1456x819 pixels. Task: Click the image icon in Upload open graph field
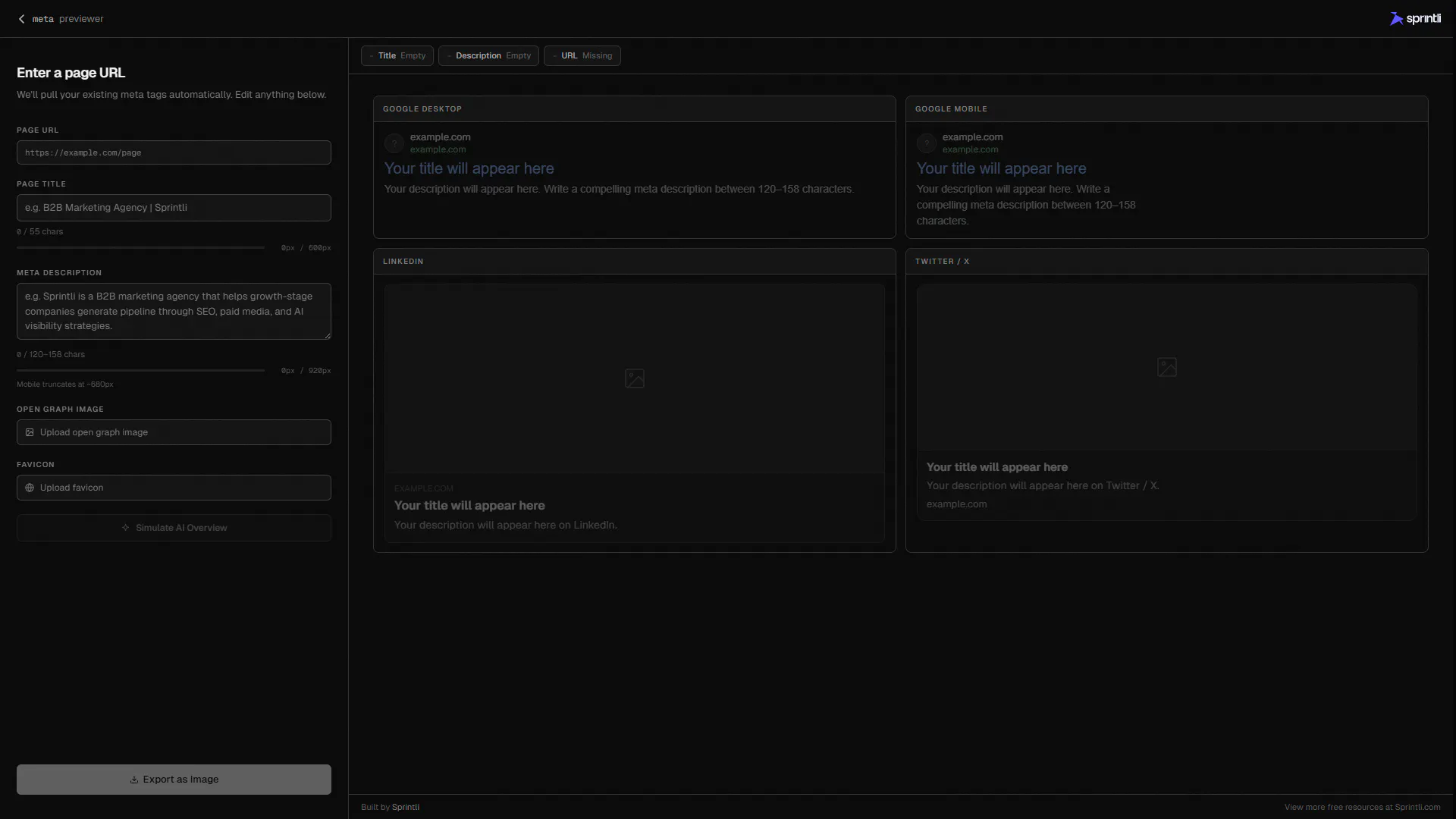[x=29, y=432]
